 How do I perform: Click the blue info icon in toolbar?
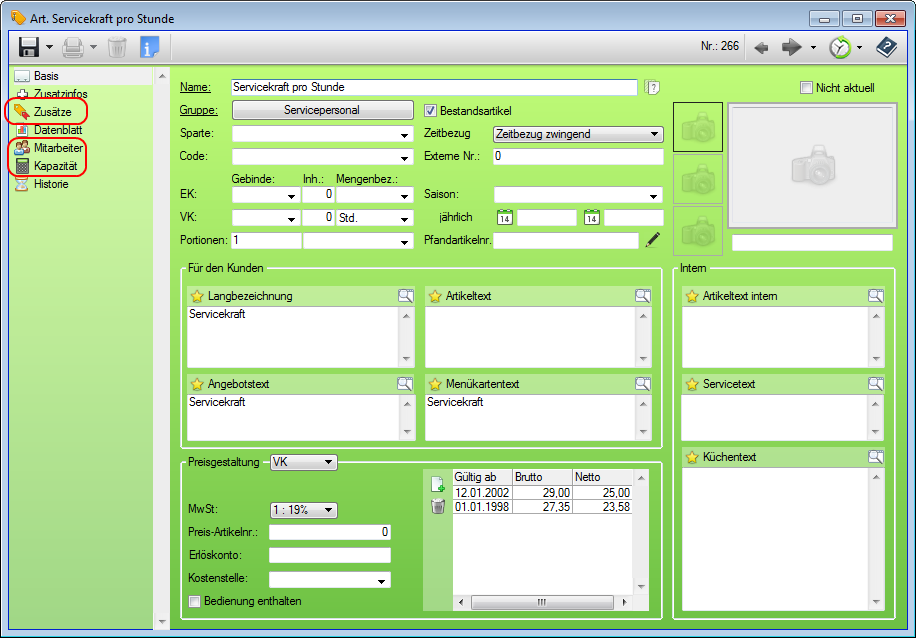[x=149, y=47]
